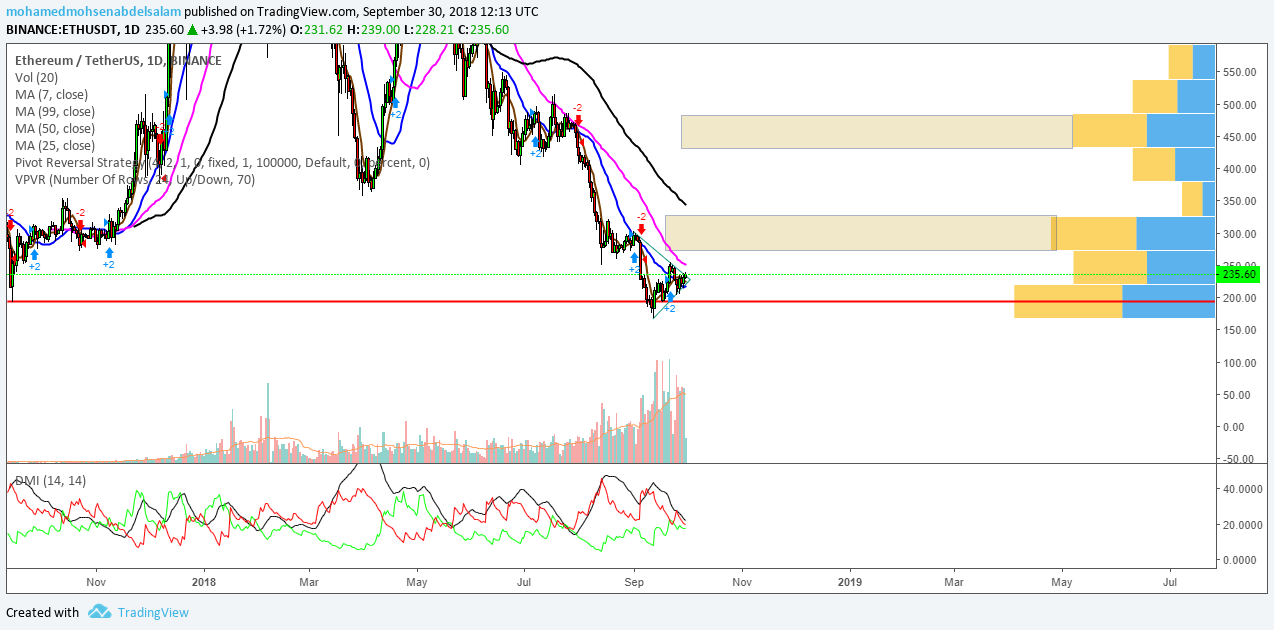Screen dimensions: 1274x630
Task: Click the -50.00 volume axis label
Action: [1239, 459]
